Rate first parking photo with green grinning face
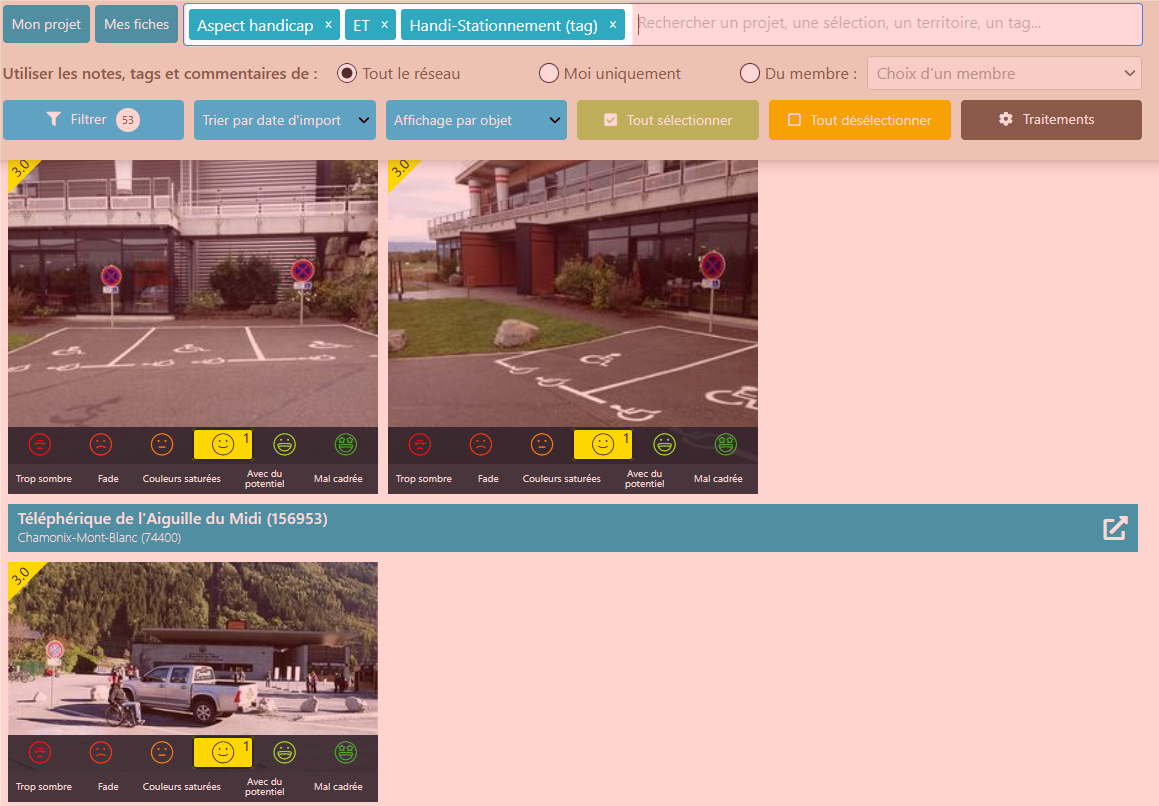This screenshot has height=806, width=1159. tap(285, 444)
